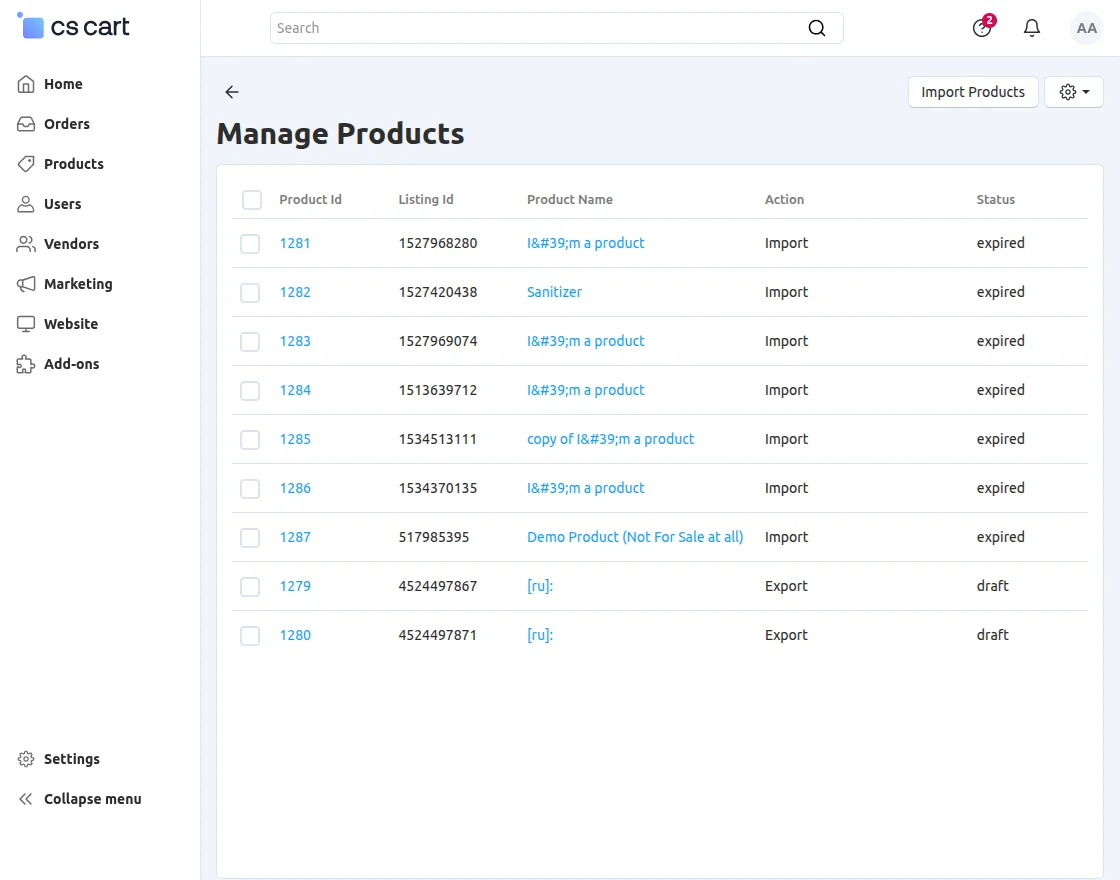Open product ID 1287 link
Screen dimensions: 1120x880
(295, 538)
